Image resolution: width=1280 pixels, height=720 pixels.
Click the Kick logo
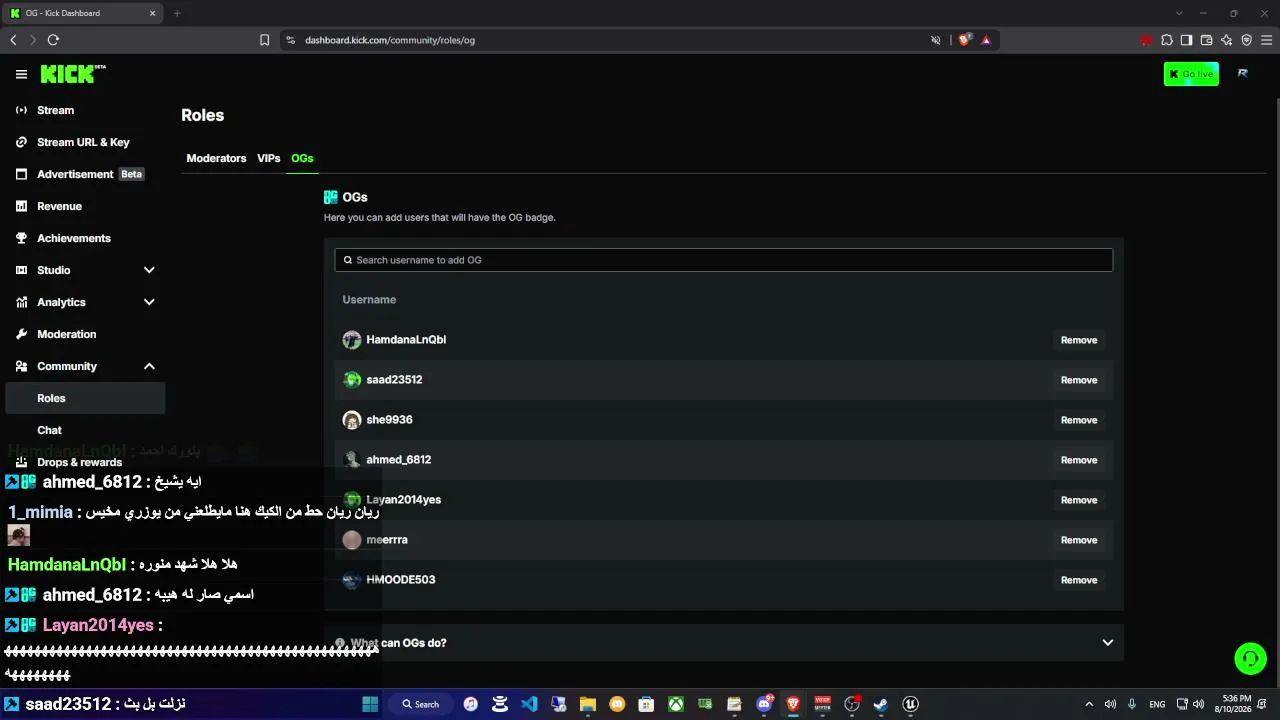point(73,74)
